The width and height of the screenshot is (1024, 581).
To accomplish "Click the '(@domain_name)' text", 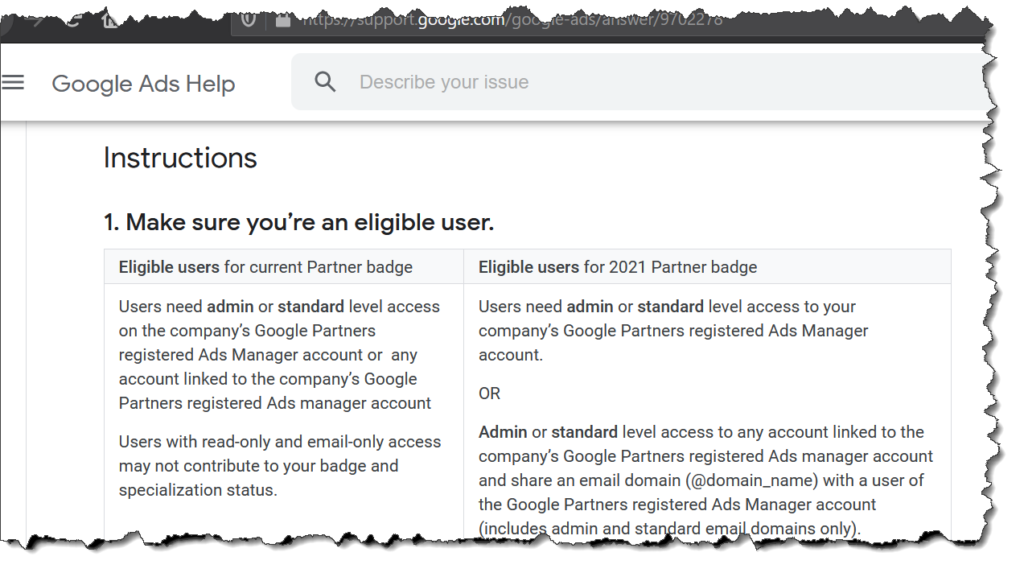I will coord(752,480).
